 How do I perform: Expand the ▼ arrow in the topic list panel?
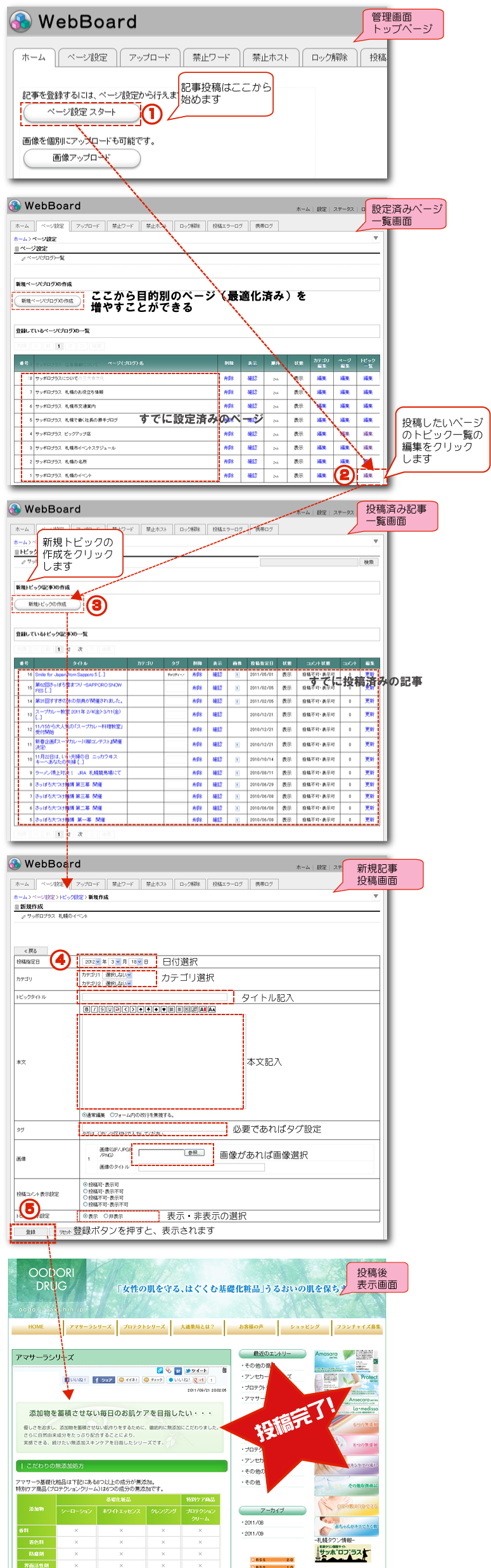376,541
